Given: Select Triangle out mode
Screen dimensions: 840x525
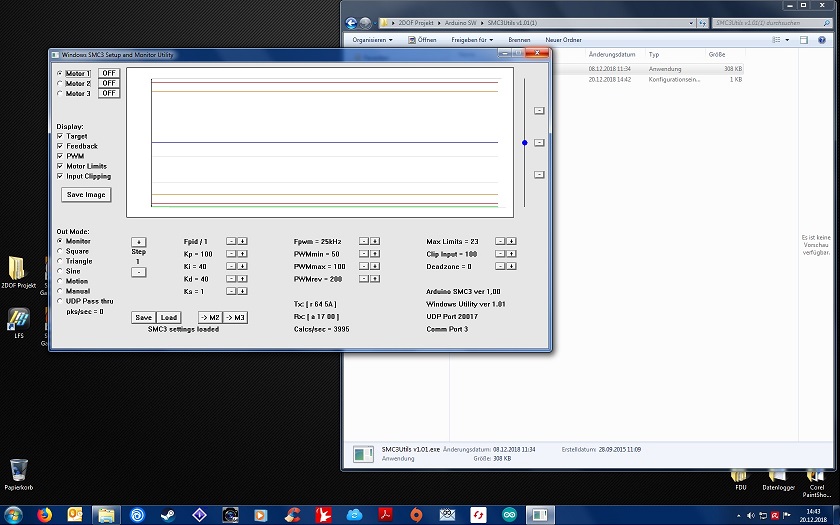Looking at the screenshot, I should point(60,261).
